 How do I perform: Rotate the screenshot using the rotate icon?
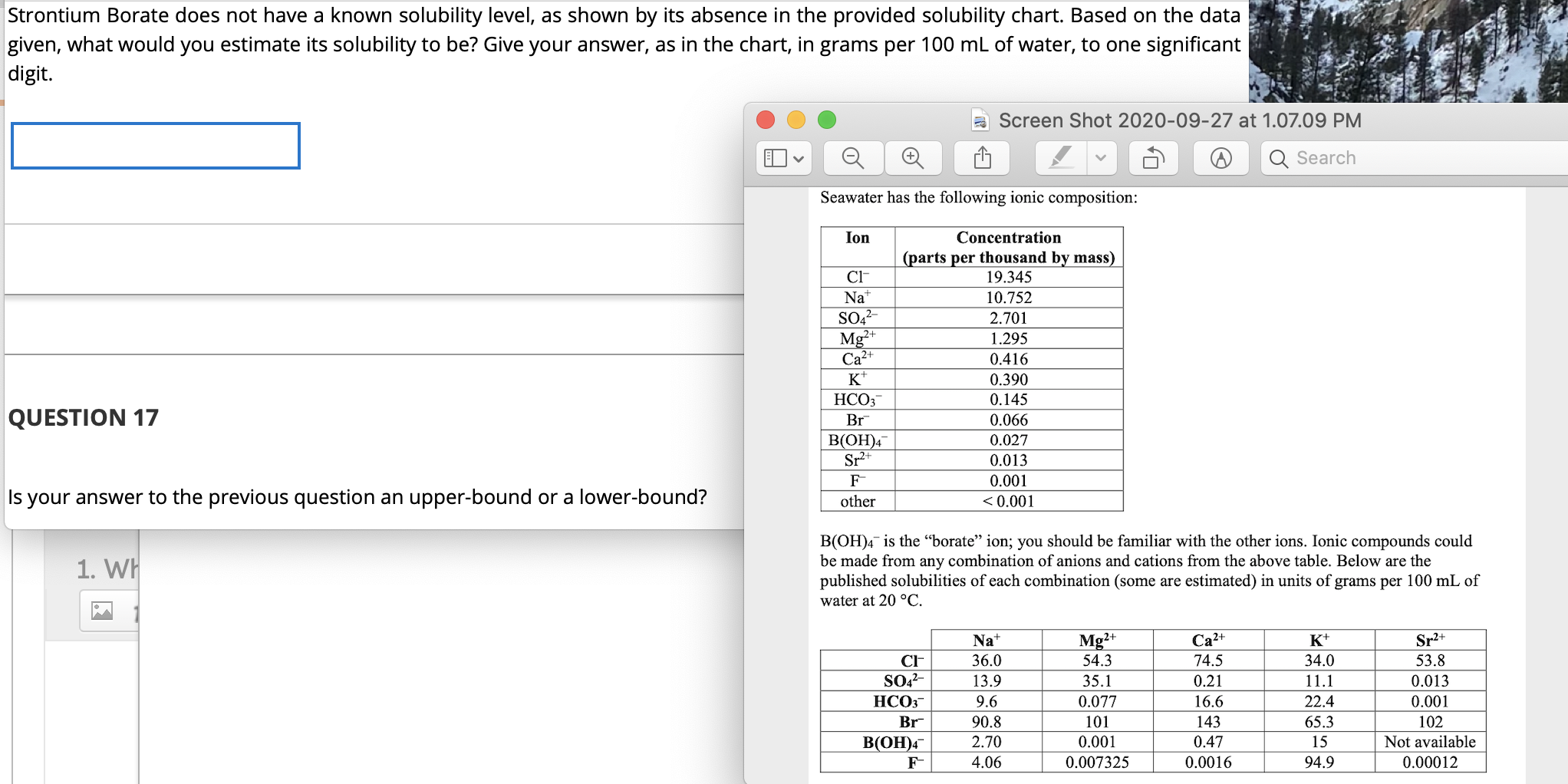click(1153, 158)
